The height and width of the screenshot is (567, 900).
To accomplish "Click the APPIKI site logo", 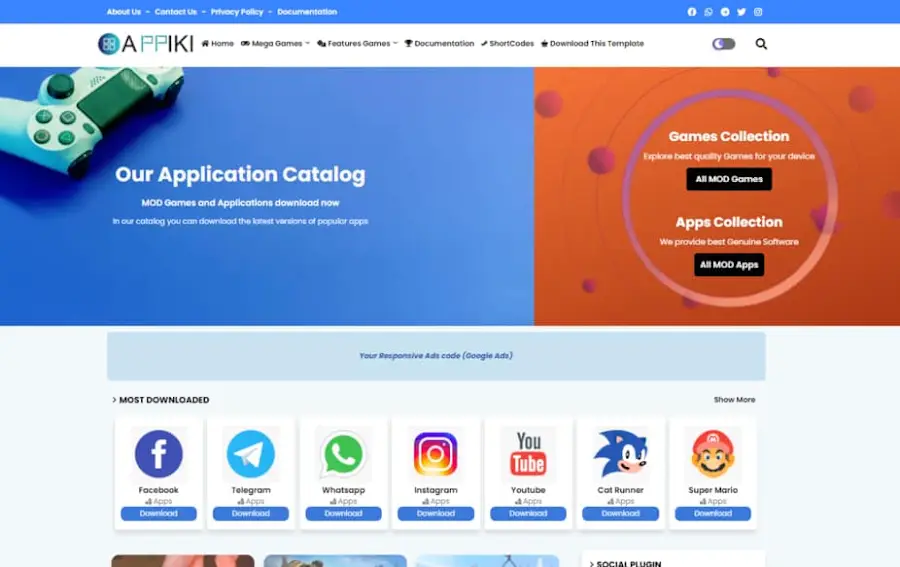I will coord(146,44).
